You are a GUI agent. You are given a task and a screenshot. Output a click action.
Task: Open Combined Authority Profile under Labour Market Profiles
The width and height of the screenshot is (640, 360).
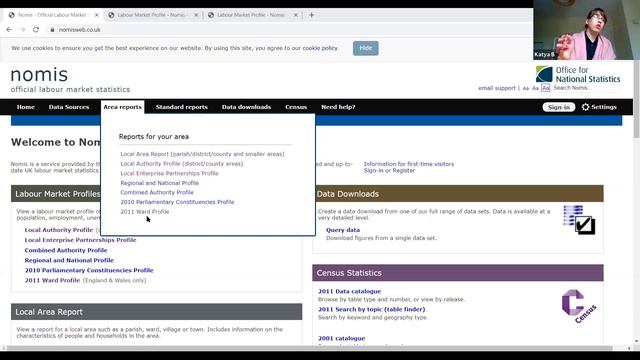coord(66,250)
